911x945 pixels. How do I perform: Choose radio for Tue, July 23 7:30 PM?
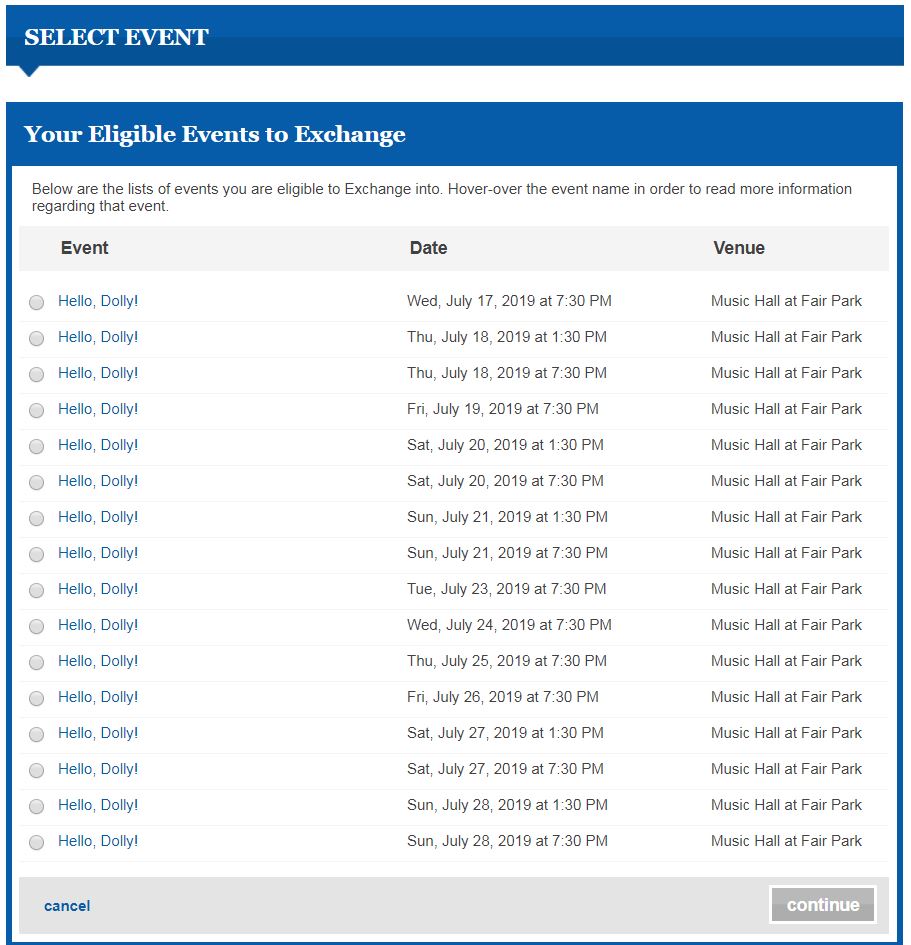click(37, 590)
